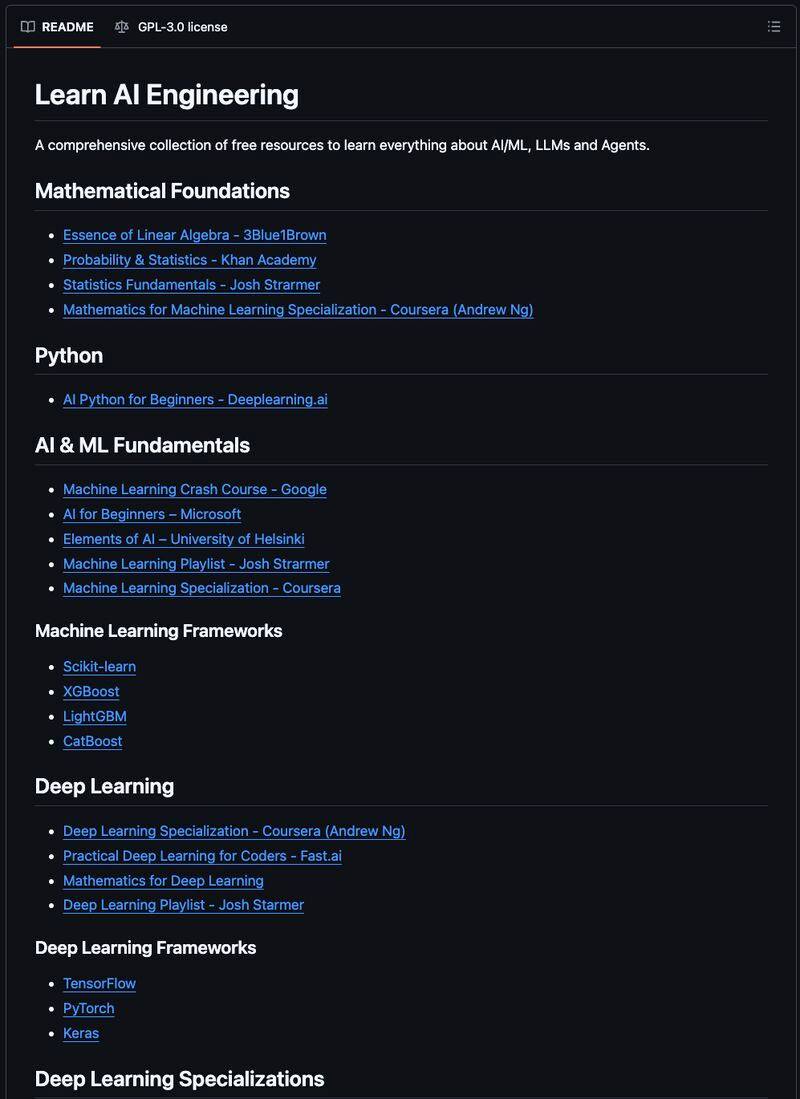The image size is (800, 1099).
Task: Open AI Python for Beginners link
Action: (195, 400)
